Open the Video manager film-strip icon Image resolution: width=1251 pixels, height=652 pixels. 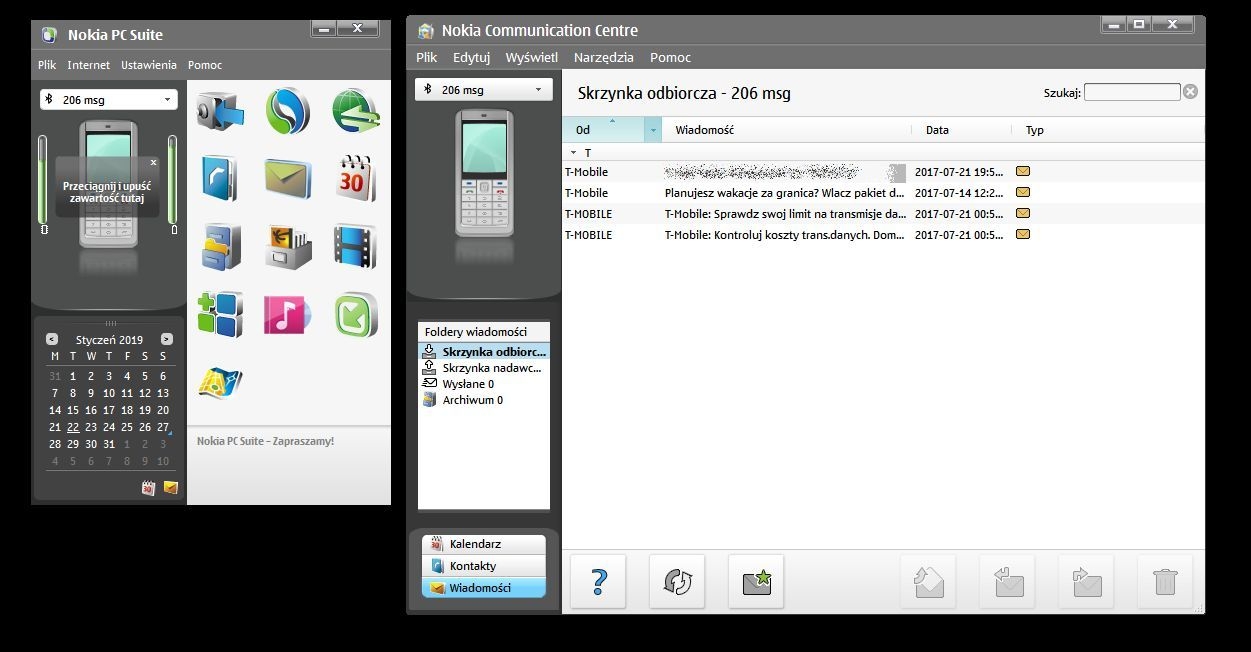(355, 247)
